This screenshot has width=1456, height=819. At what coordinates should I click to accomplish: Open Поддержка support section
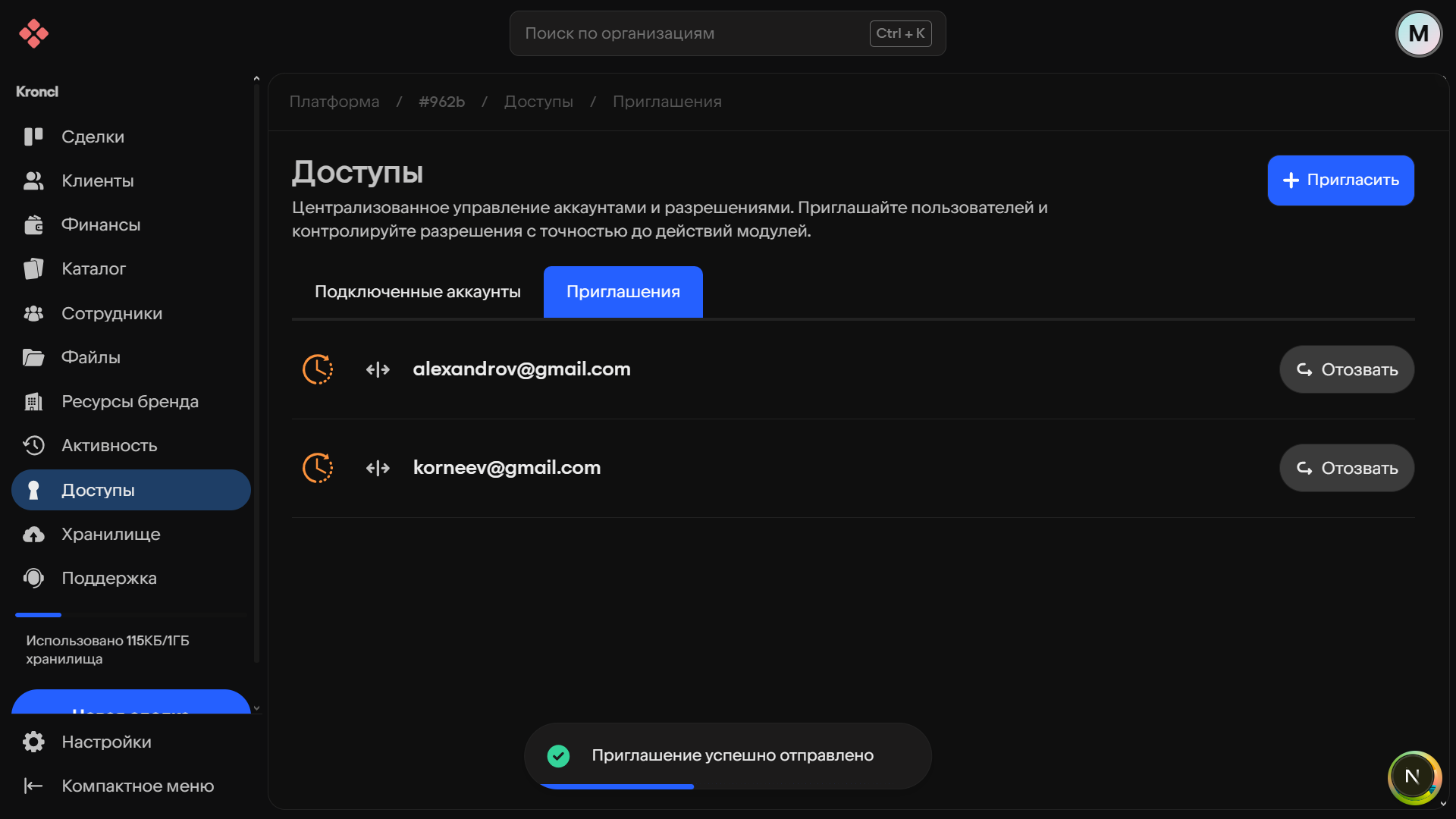tap(109, 578)
